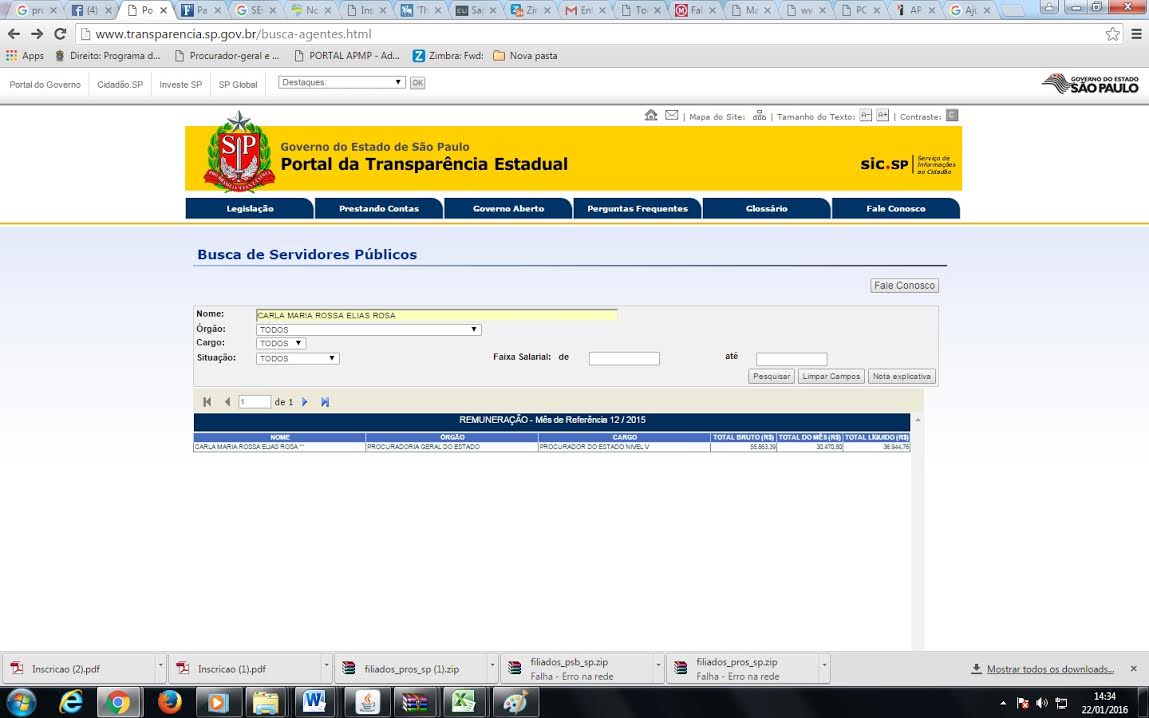Select the Perguntas Frequentes menu tab

coord(637,209)
